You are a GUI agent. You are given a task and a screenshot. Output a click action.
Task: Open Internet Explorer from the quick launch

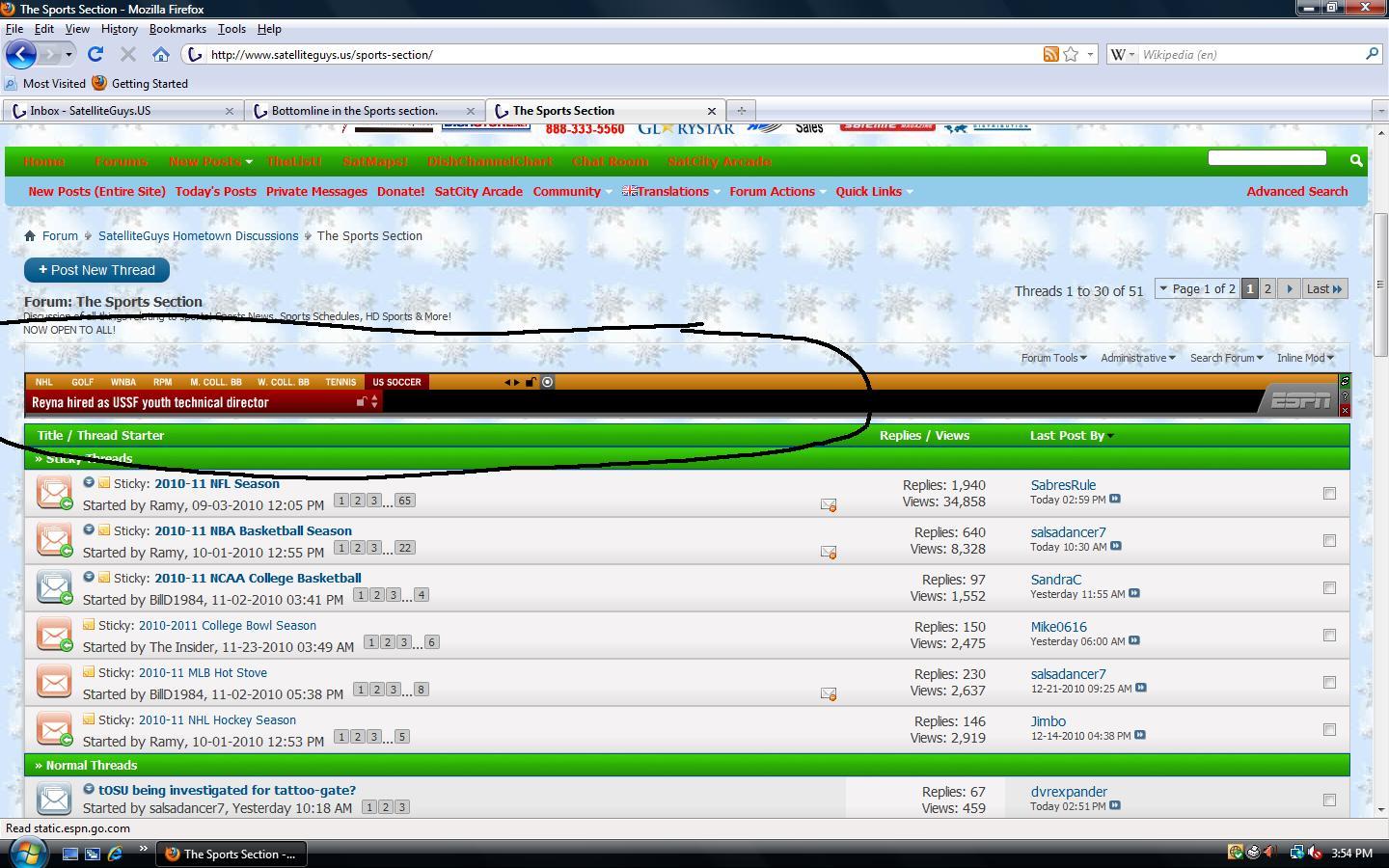[115, 854]
